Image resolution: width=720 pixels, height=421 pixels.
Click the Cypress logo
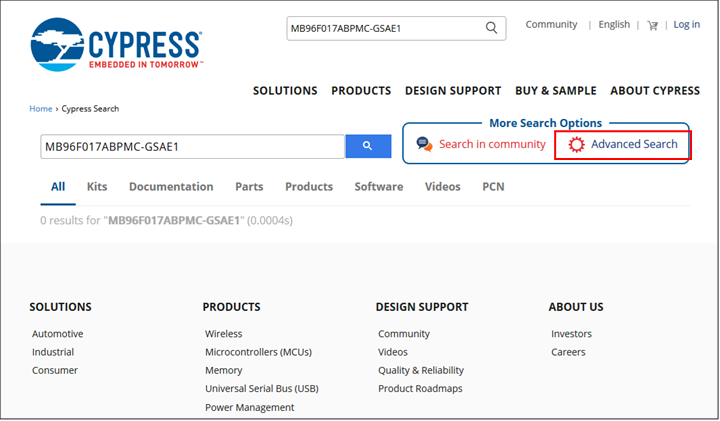click(x=116, y=47)
